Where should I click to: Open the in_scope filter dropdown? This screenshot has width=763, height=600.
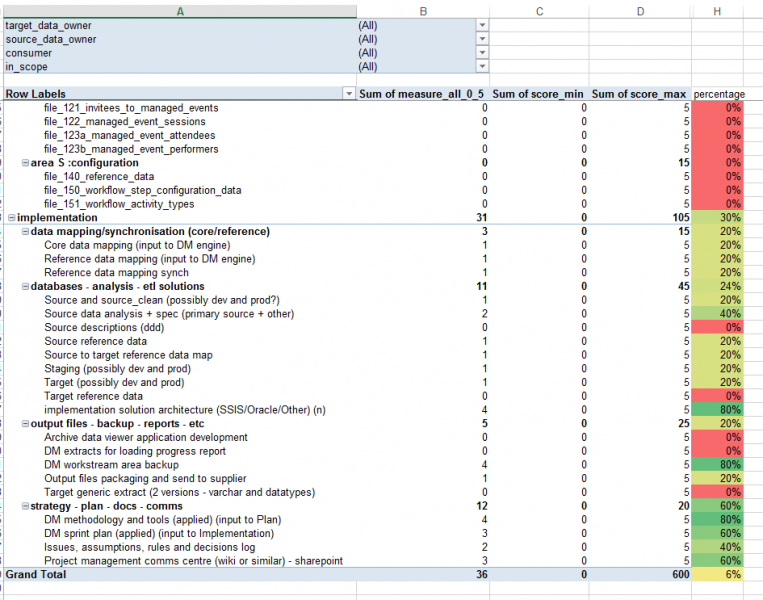(483, 67)
